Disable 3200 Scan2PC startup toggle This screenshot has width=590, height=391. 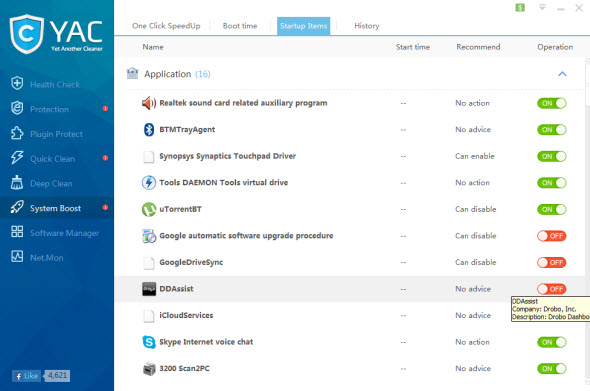click(x=552, y=369)
